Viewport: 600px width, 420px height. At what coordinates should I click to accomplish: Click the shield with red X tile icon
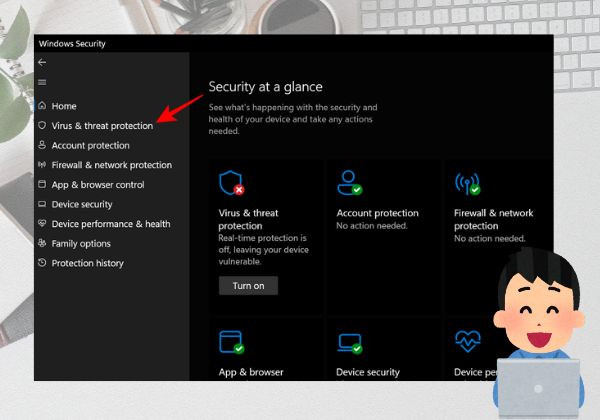pos(232,183)
